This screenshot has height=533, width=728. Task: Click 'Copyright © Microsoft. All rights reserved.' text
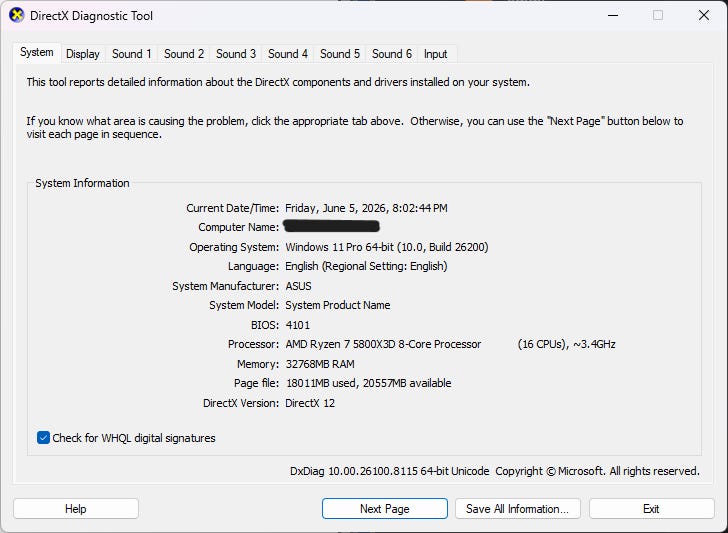click(598, 471)
